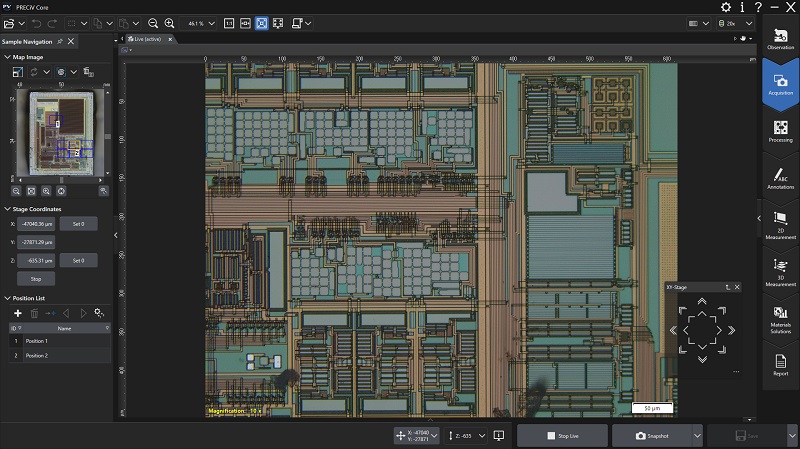Click the zoom out magnifier in toolbar
800x449 pixels.
pyautogui.click(x=153, y=23)
